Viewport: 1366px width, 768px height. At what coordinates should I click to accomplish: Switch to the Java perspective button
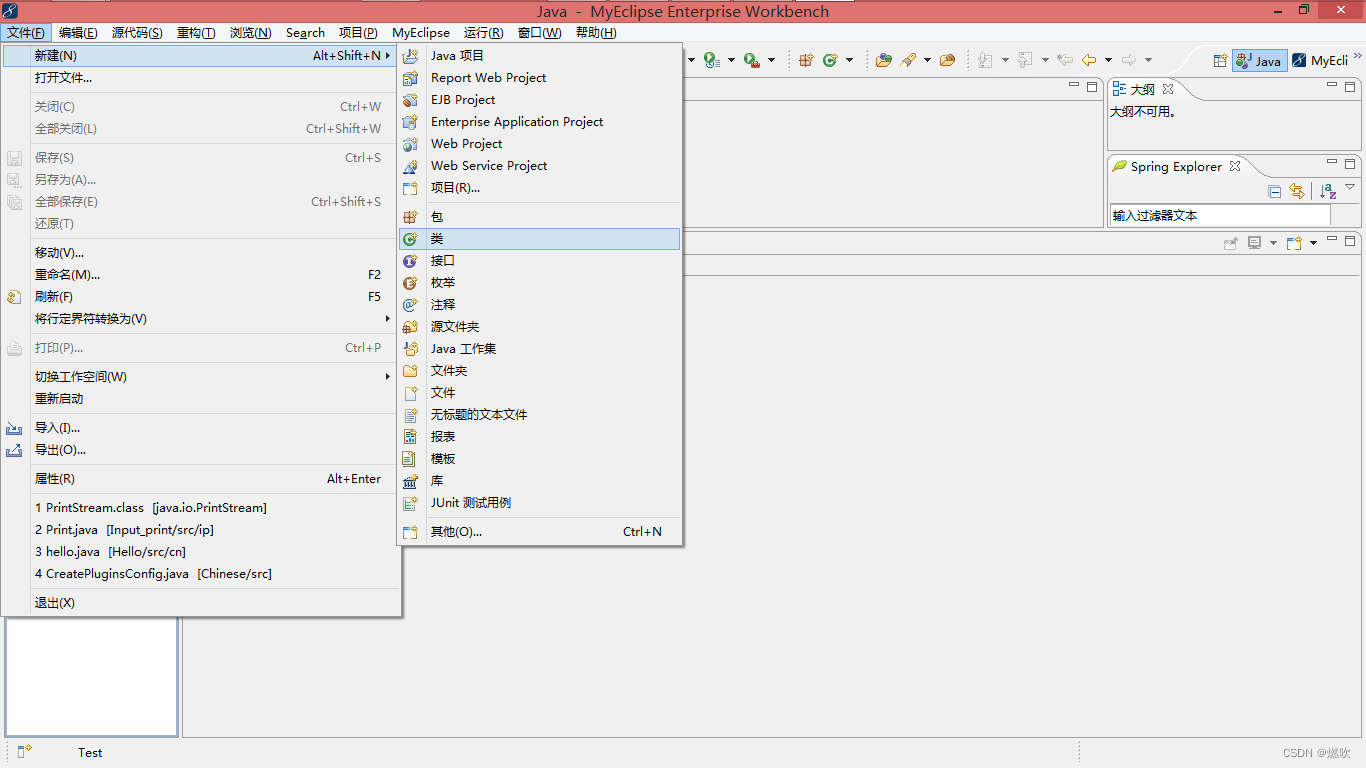click(x=1259, y=60)
